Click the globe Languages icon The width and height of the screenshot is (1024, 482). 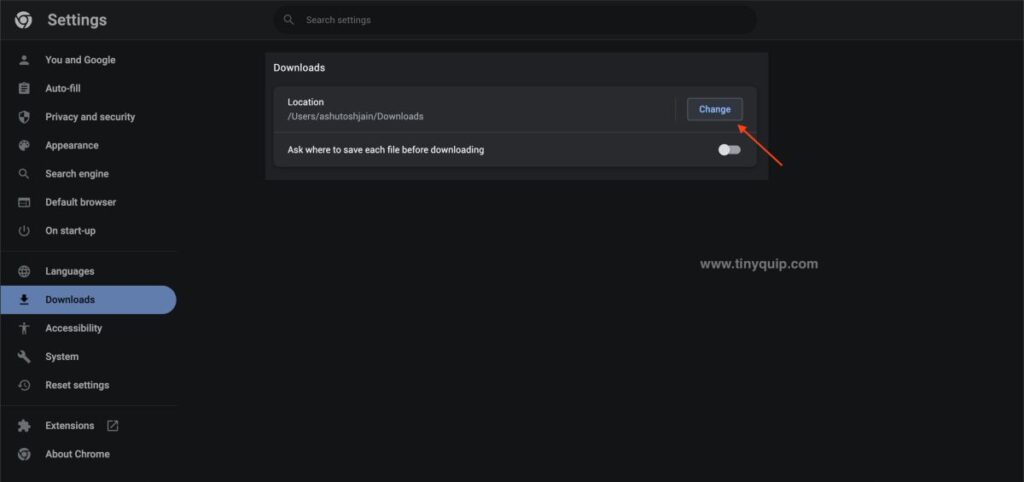[x=24, y=271]
